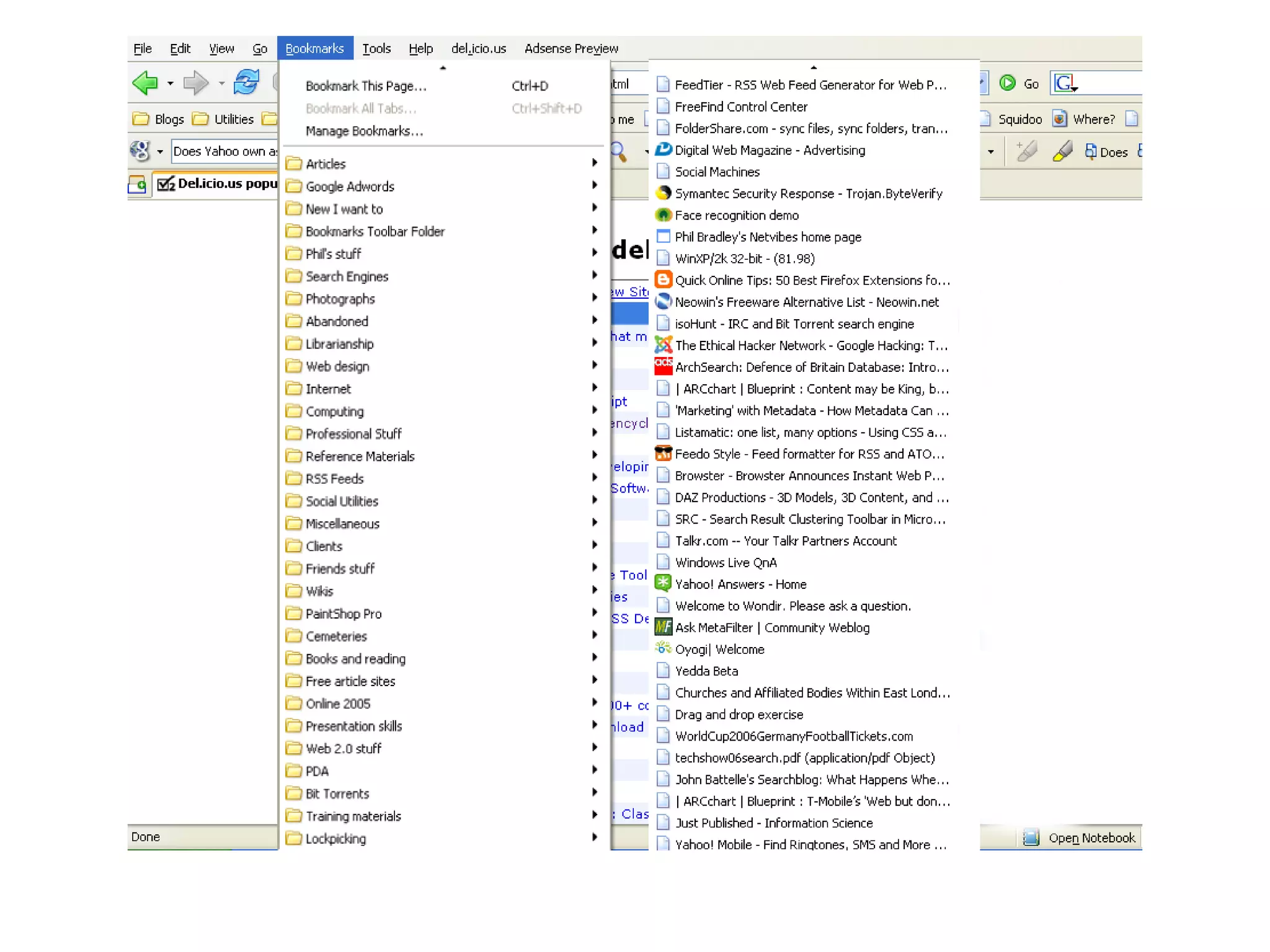
Task: Open the Yahoo! Answers - Home bookmark
Action: tap(740, 584)
